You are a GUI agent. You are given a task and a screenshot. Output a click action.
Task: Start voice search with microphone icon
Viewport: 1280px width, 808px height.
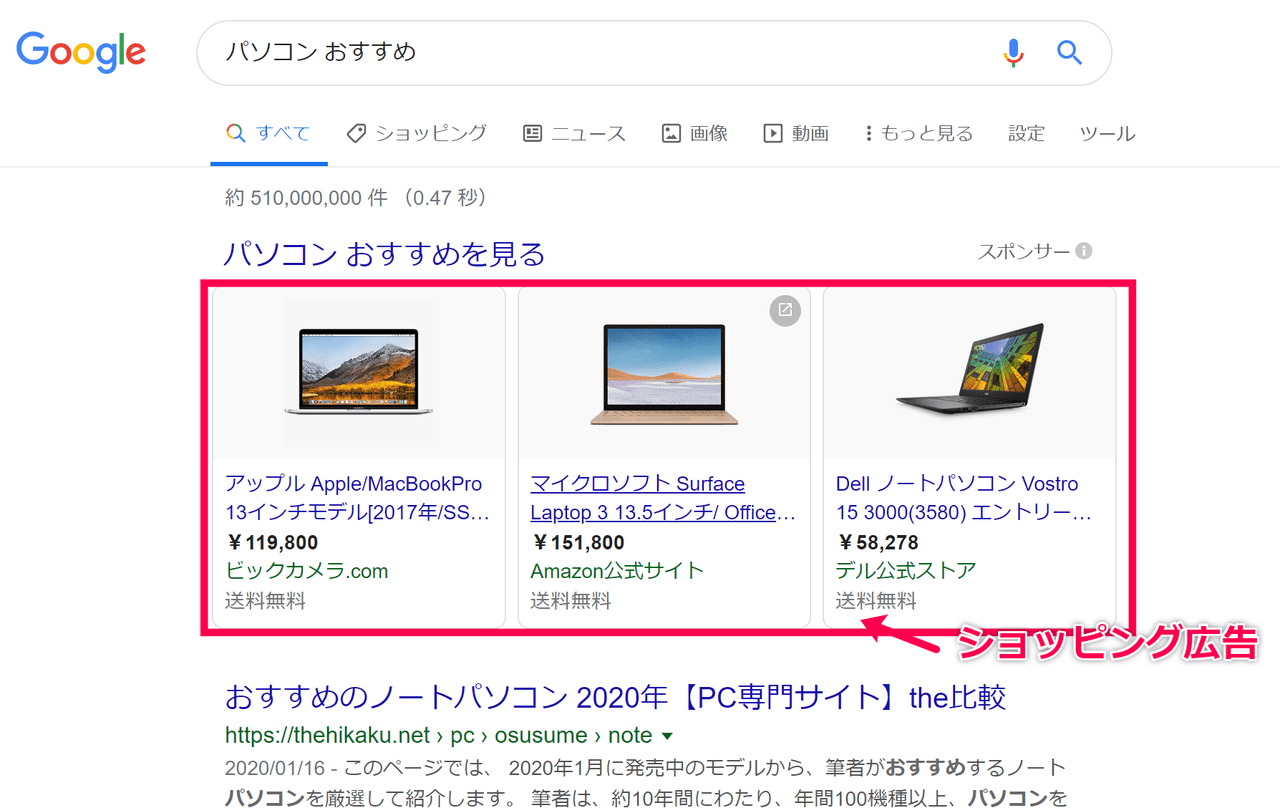(x=1014, y=52)
